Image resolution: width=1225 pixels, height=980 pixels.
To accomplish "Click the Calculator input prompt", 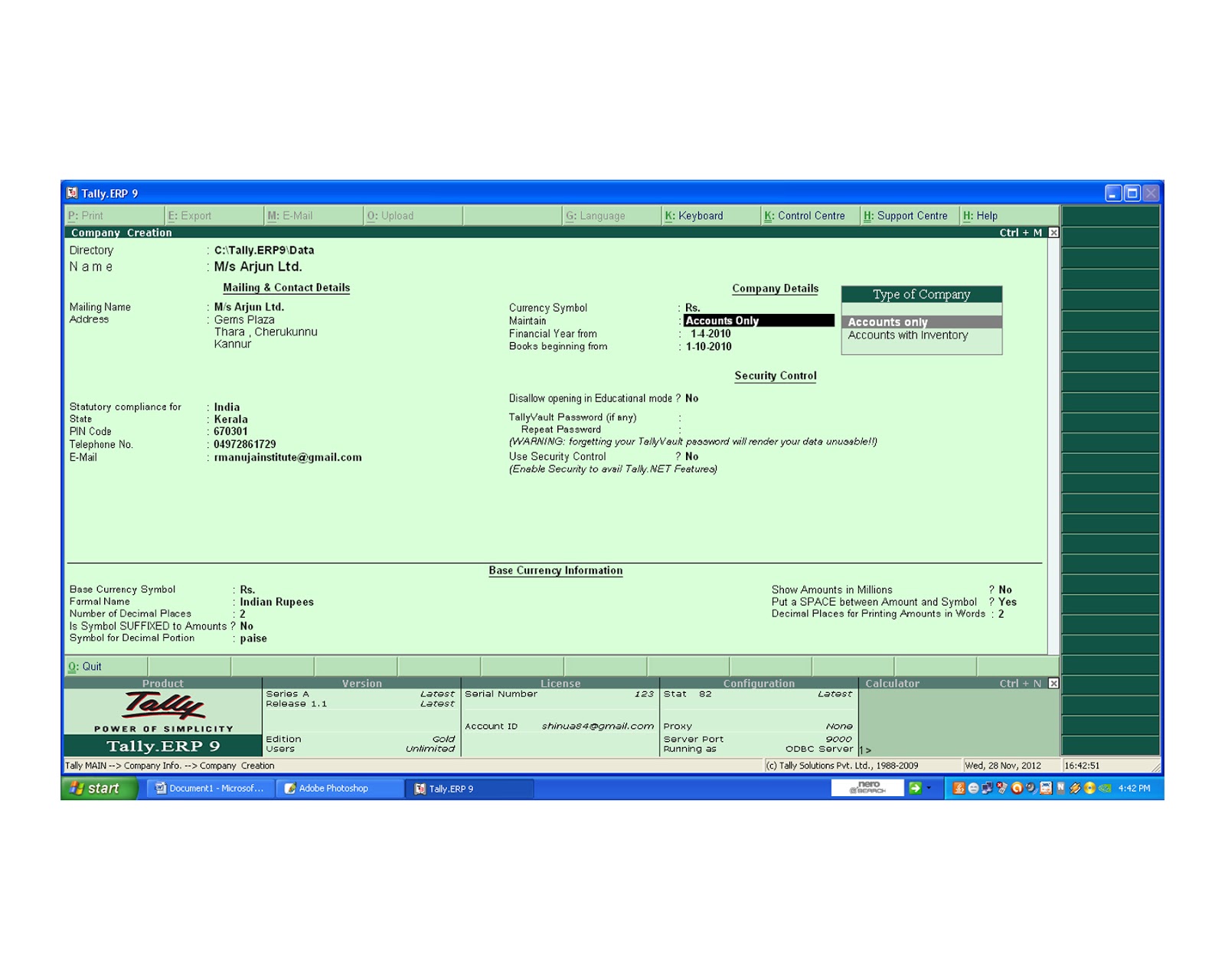I will tap(865, 750).
